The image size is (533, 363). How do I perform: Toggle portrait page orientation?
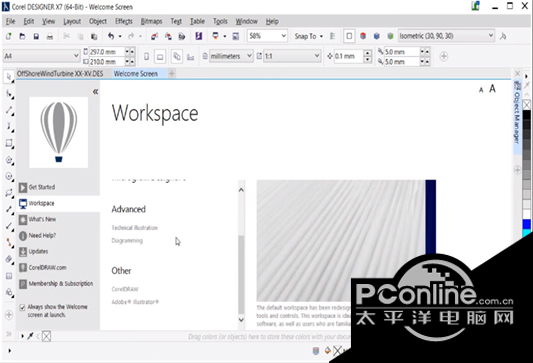(147, 56)
